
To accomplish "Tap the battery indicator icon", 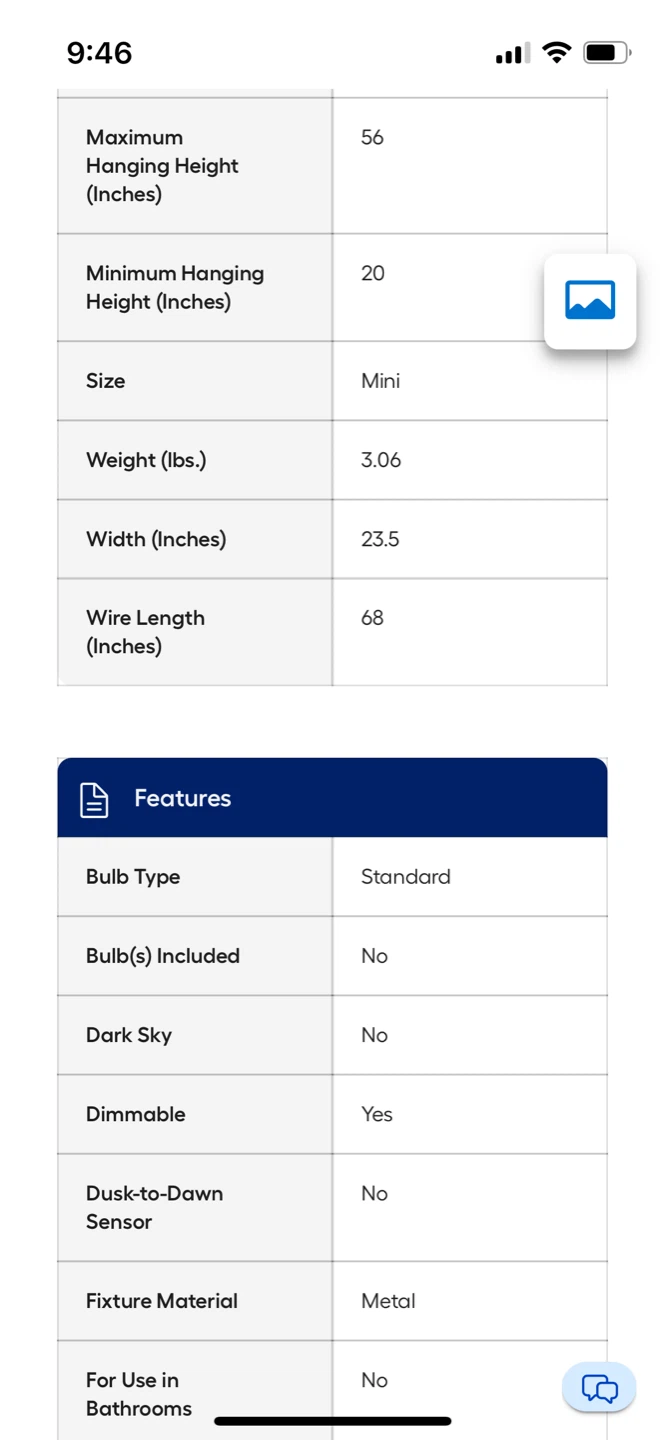I will (607, 52).
